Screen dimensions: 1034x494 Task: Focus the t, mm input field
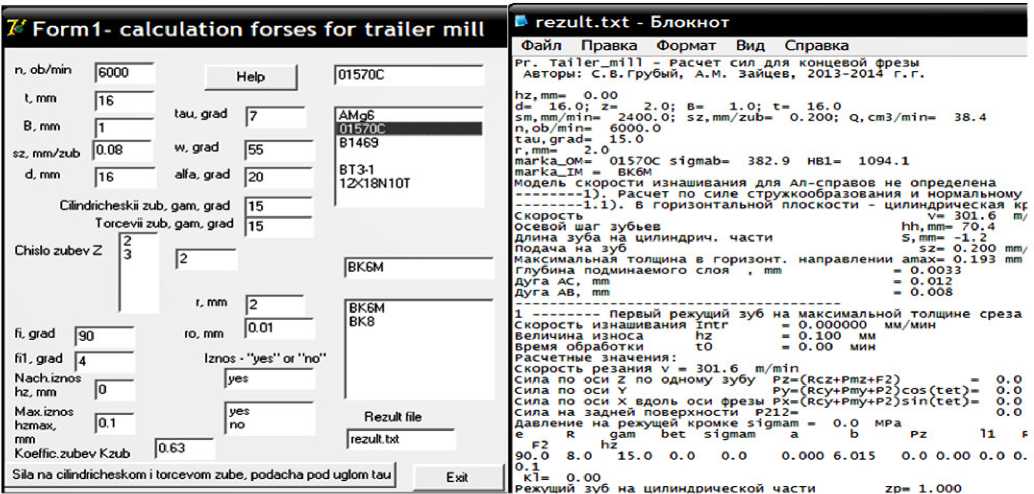125,101
